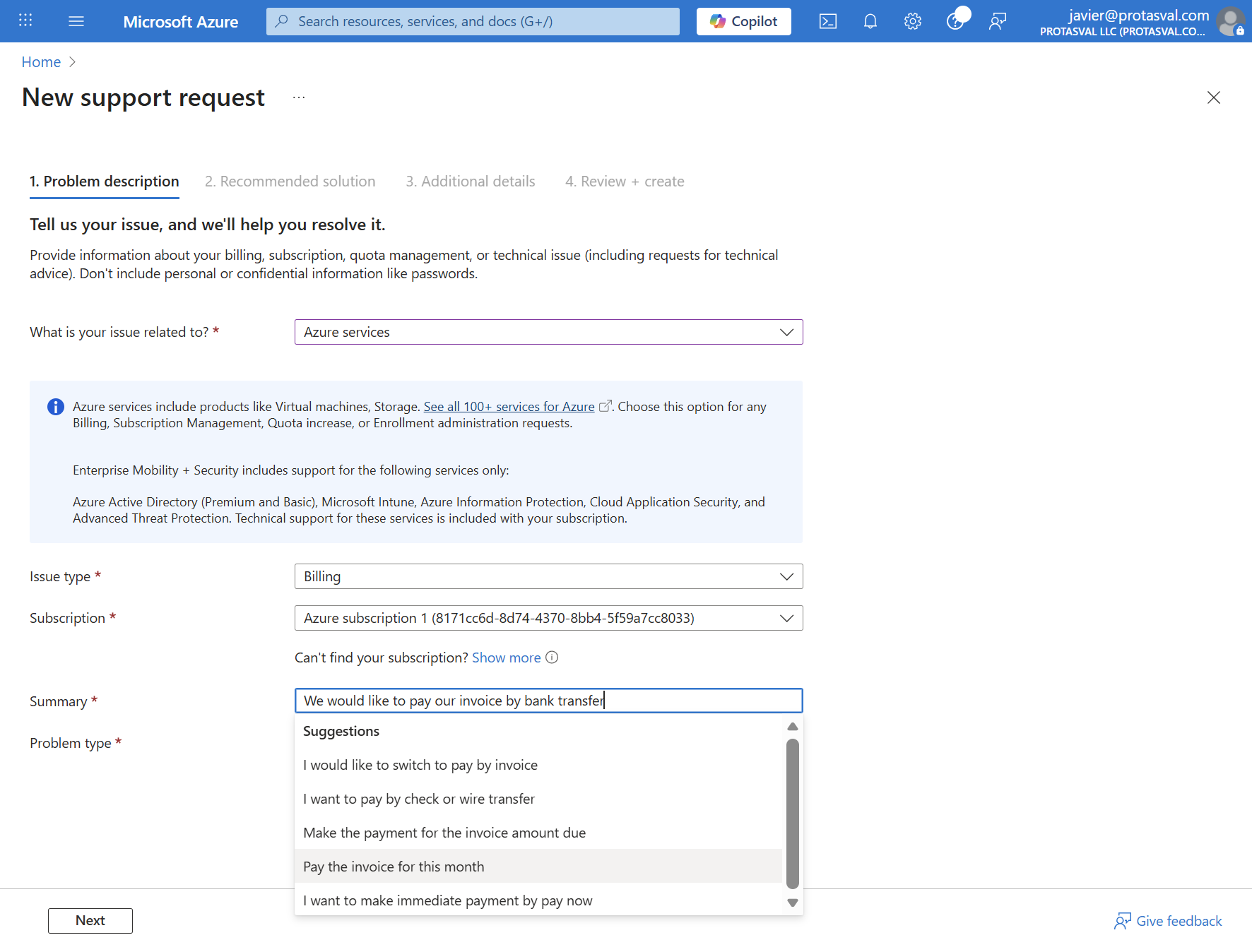The height and width of the screenshot is (952, 1252).
Task: Select the Additional details tab
Action: click(471, 182)
